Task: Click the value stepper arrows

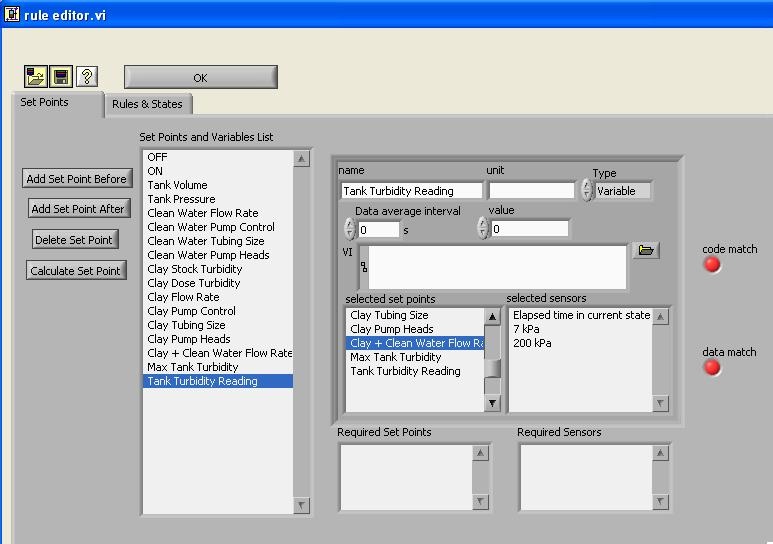Action: [x=483, y=228]
